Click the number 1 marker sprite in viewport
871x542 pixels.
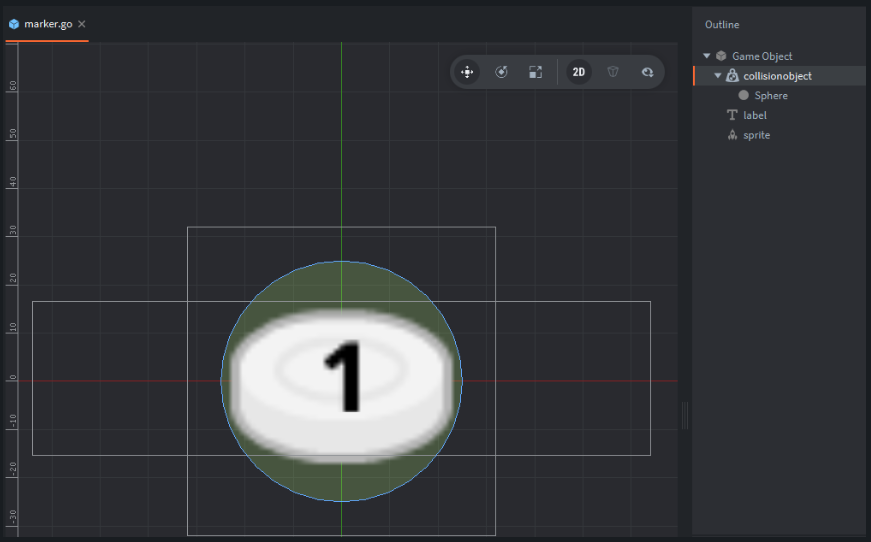(342, 385)
